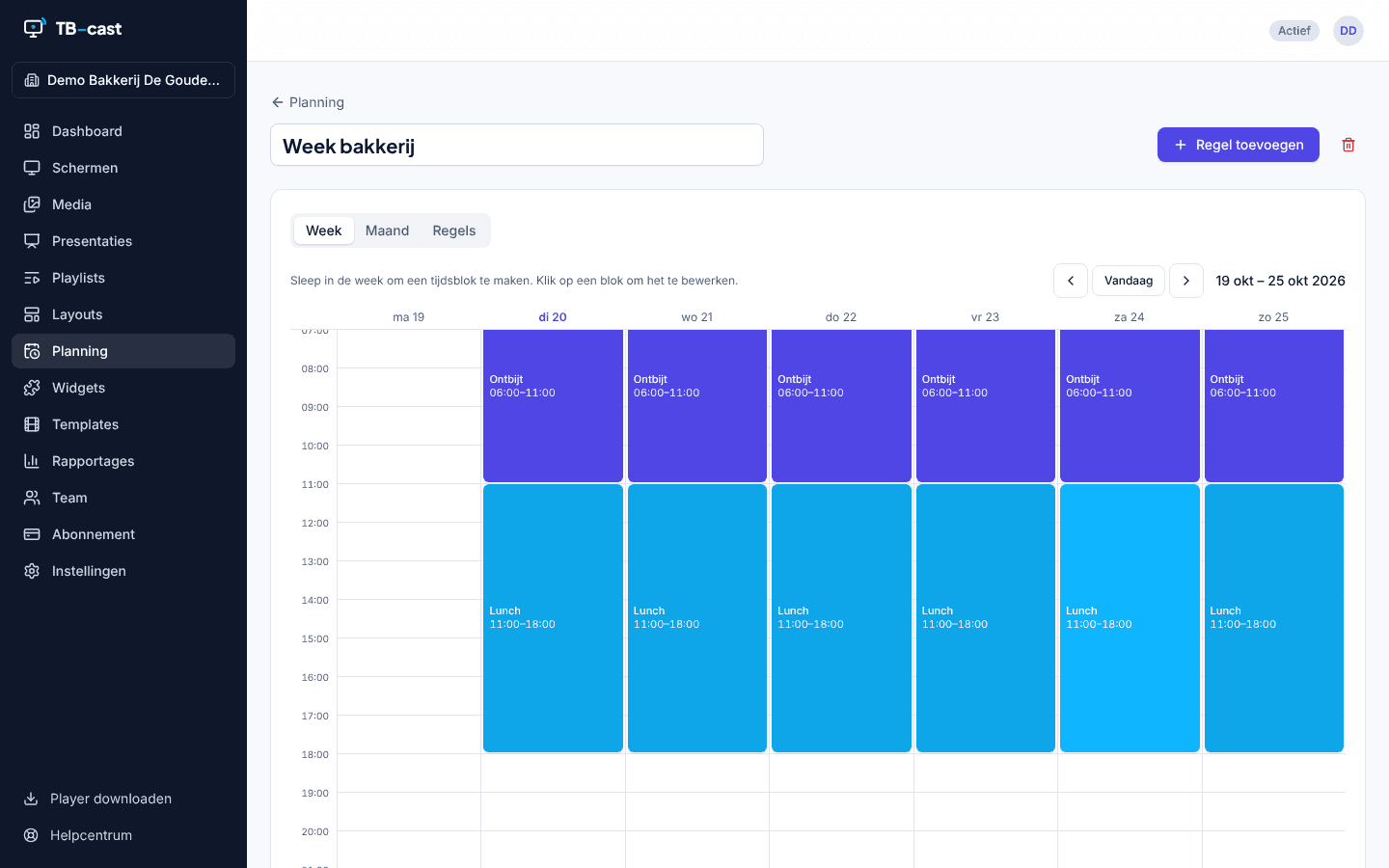Open the Abonnement card icon
Image resolution: width=1389 pixels, height=868 pixels.
32,534
